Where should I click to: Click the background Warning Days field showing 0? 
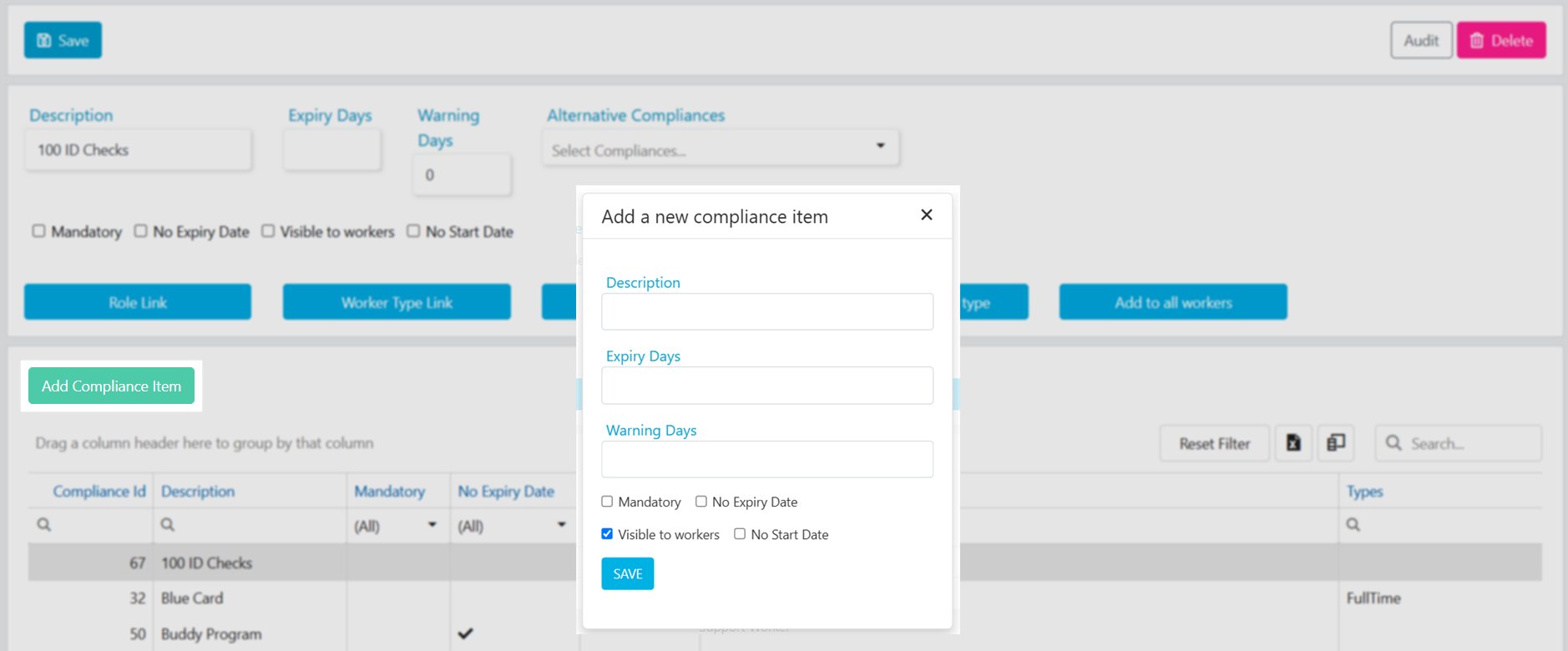pyautogui.click(x=462, y=174)
